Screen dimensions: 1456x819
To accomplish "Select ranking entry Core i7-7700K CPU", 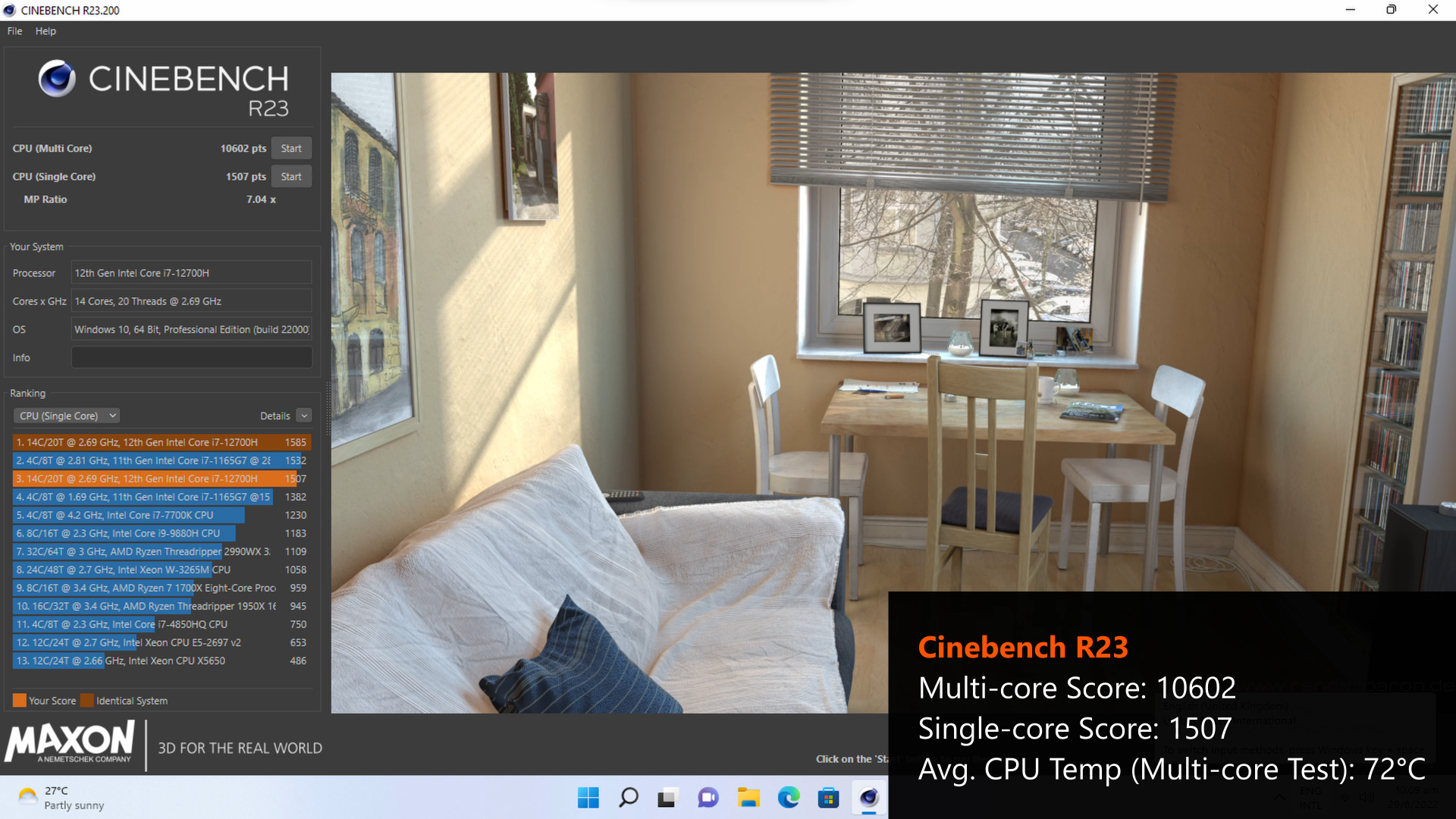I will [x=162, y=515].
